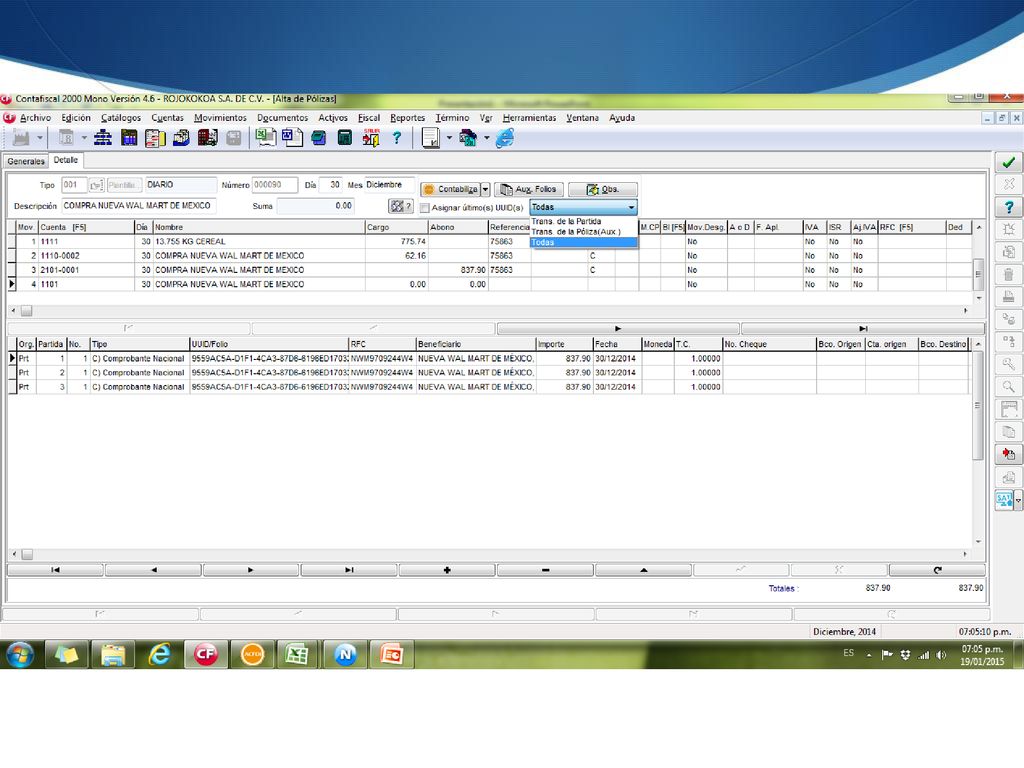Open the Contafiscal CF taskbar icon

pyautogui.click(x=206, y=654)
